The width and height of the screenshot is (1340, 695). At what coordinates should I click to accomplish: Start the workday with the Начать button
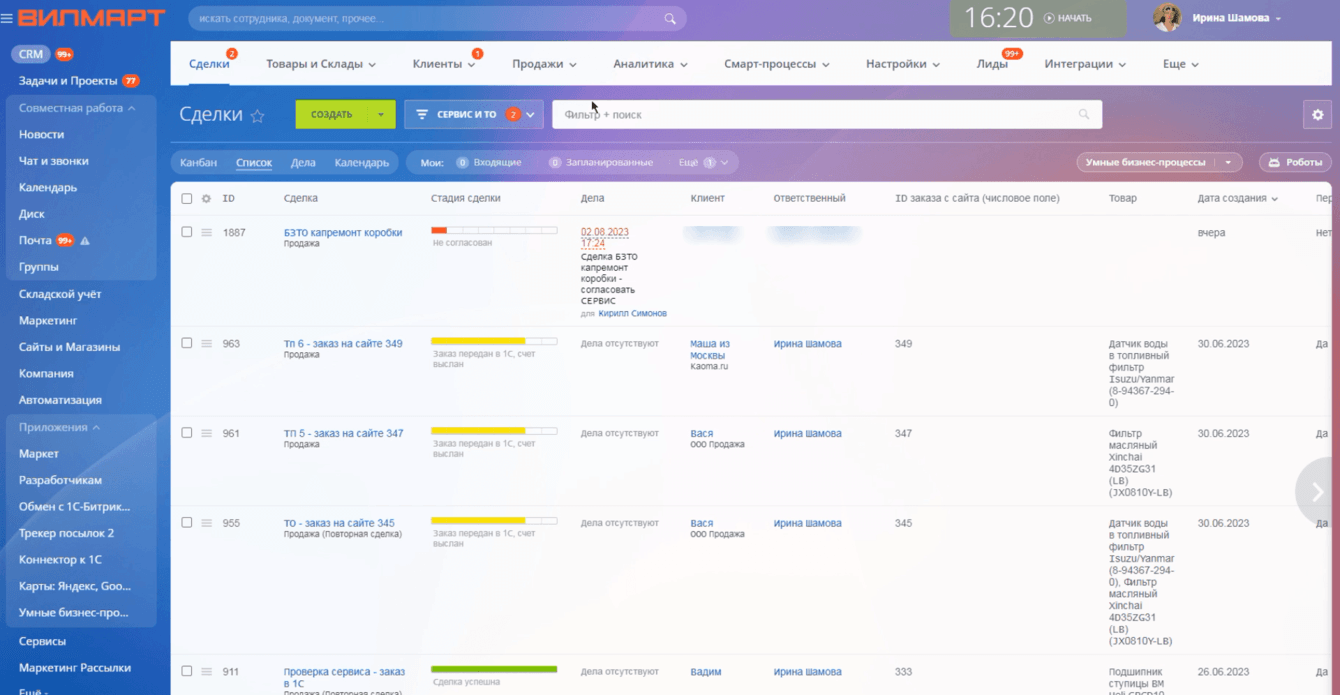coord(1068,18)
